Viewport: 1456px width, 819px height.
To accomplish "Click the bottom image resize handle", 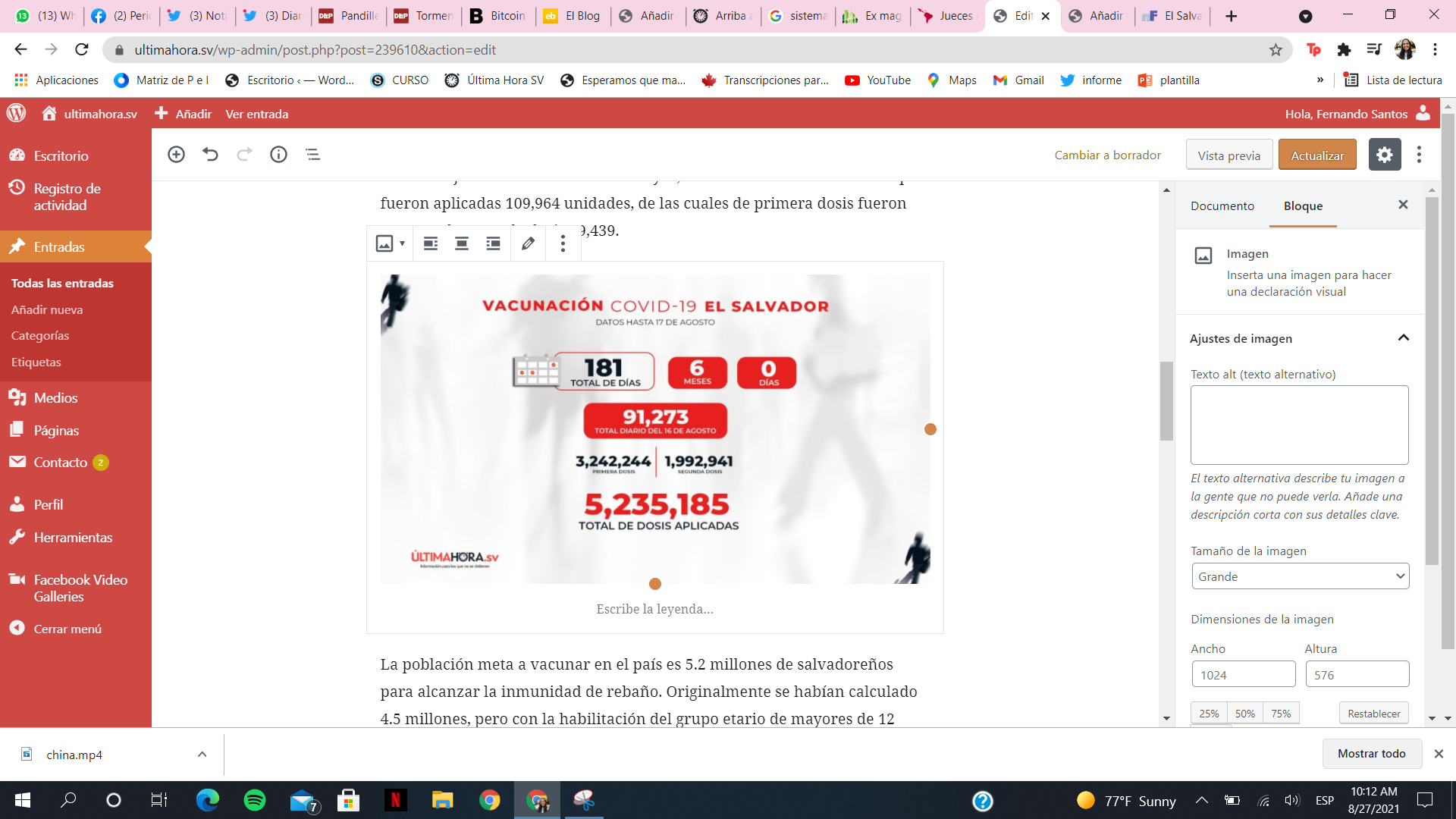I will (655, 584).
